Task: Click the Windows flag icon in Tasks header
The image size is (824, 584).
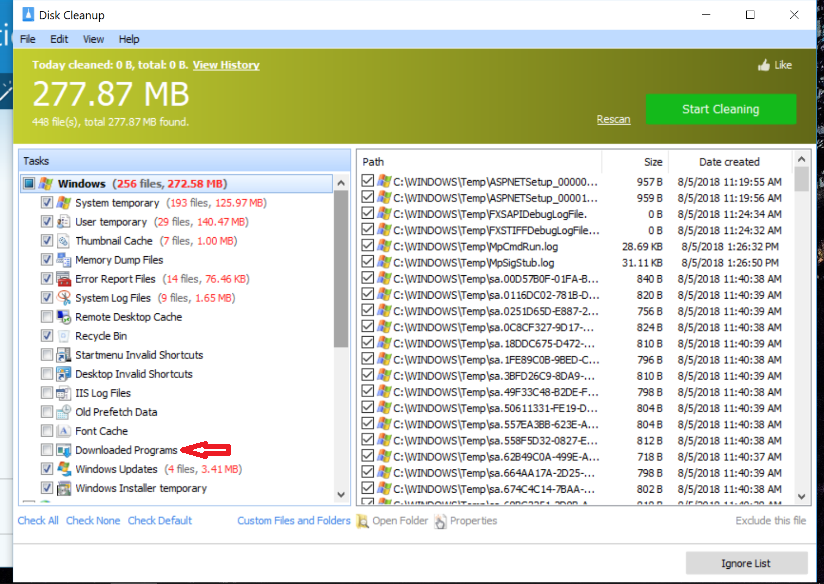Action: click(x=46, y=183)
